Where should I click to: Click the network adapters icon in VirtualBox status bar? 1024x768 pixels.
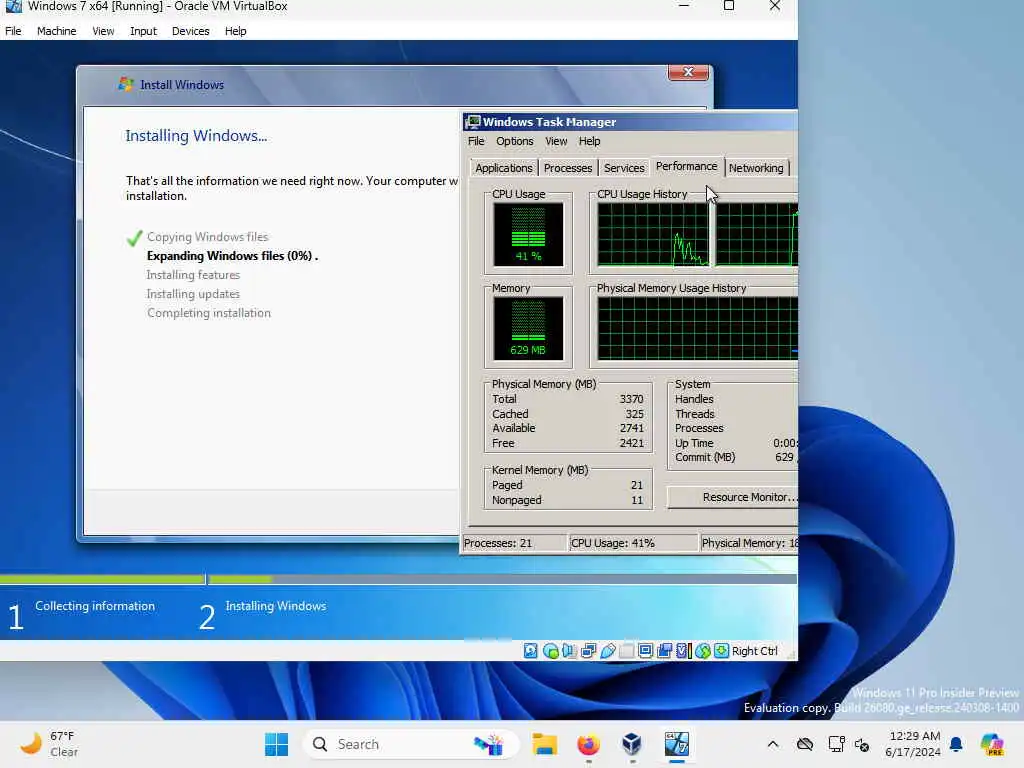(x=588, y=650)
